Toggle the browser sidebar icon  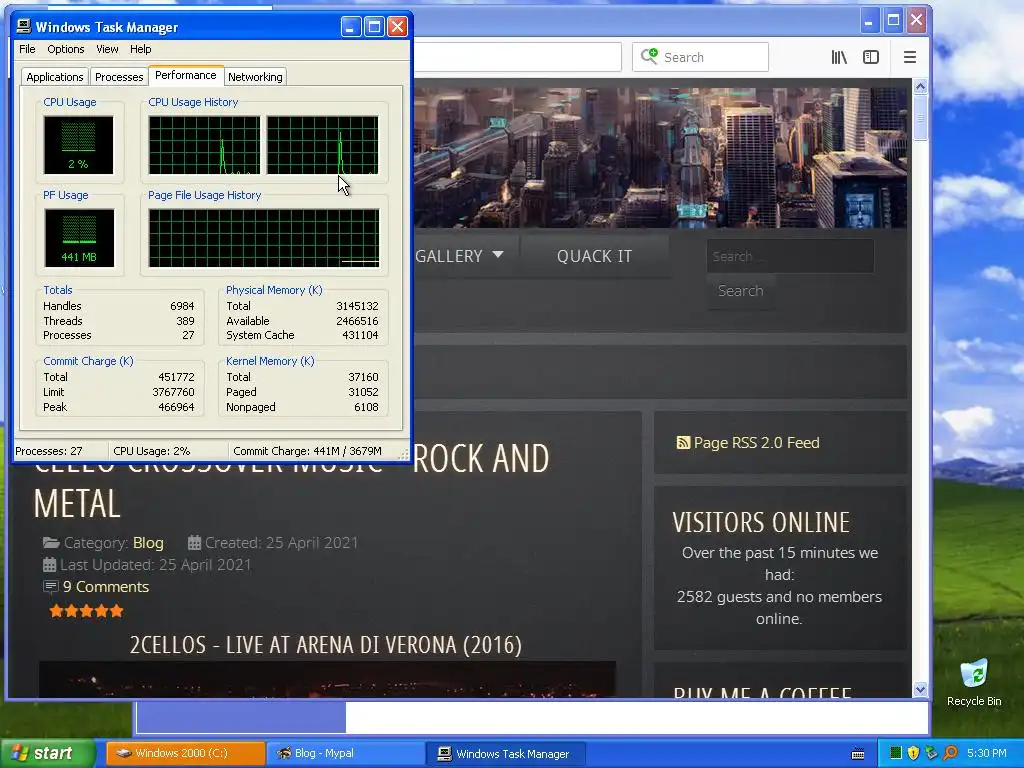871,57
